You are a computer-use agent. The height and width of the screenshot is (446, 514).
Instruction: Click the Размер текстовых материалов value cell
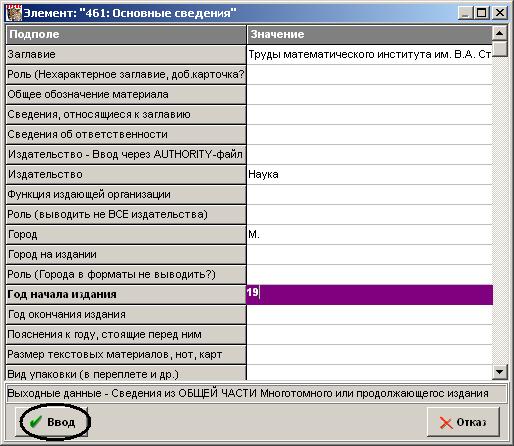[x=369, y=354]
